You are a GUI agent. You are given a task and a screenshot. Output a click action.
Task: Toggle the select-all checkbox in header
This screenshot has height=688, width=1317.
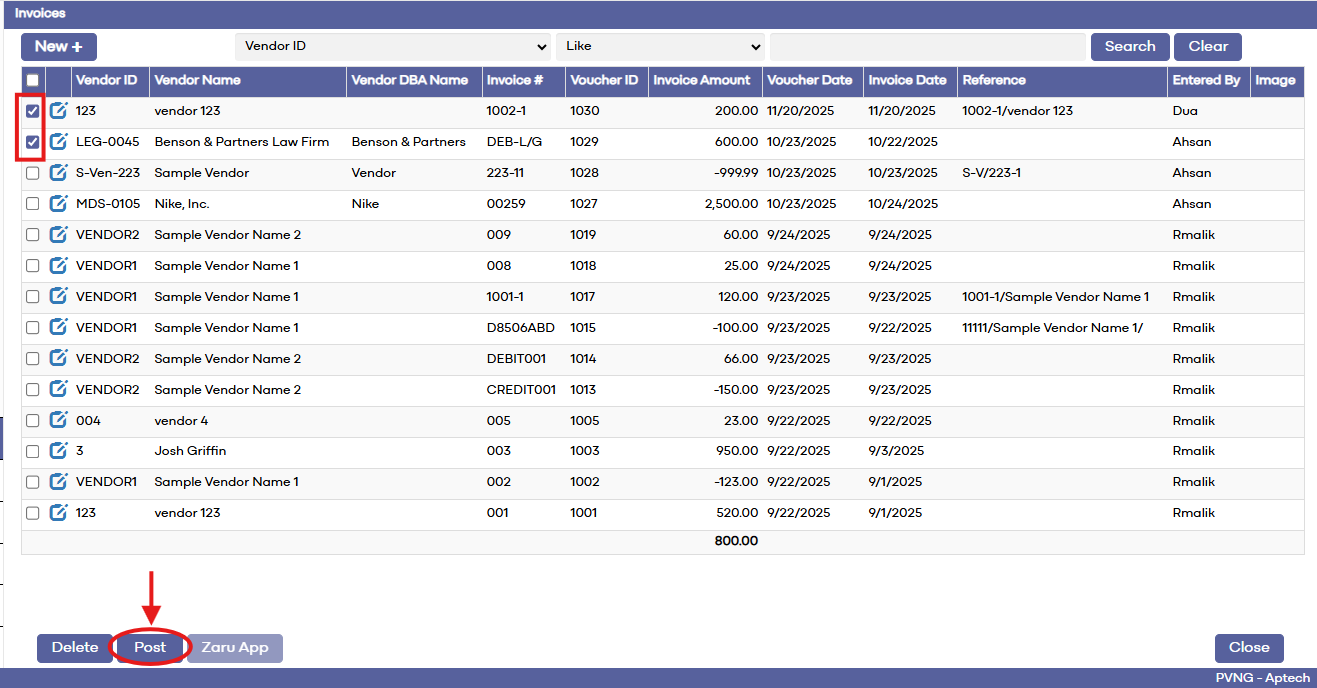coord(33,81)
